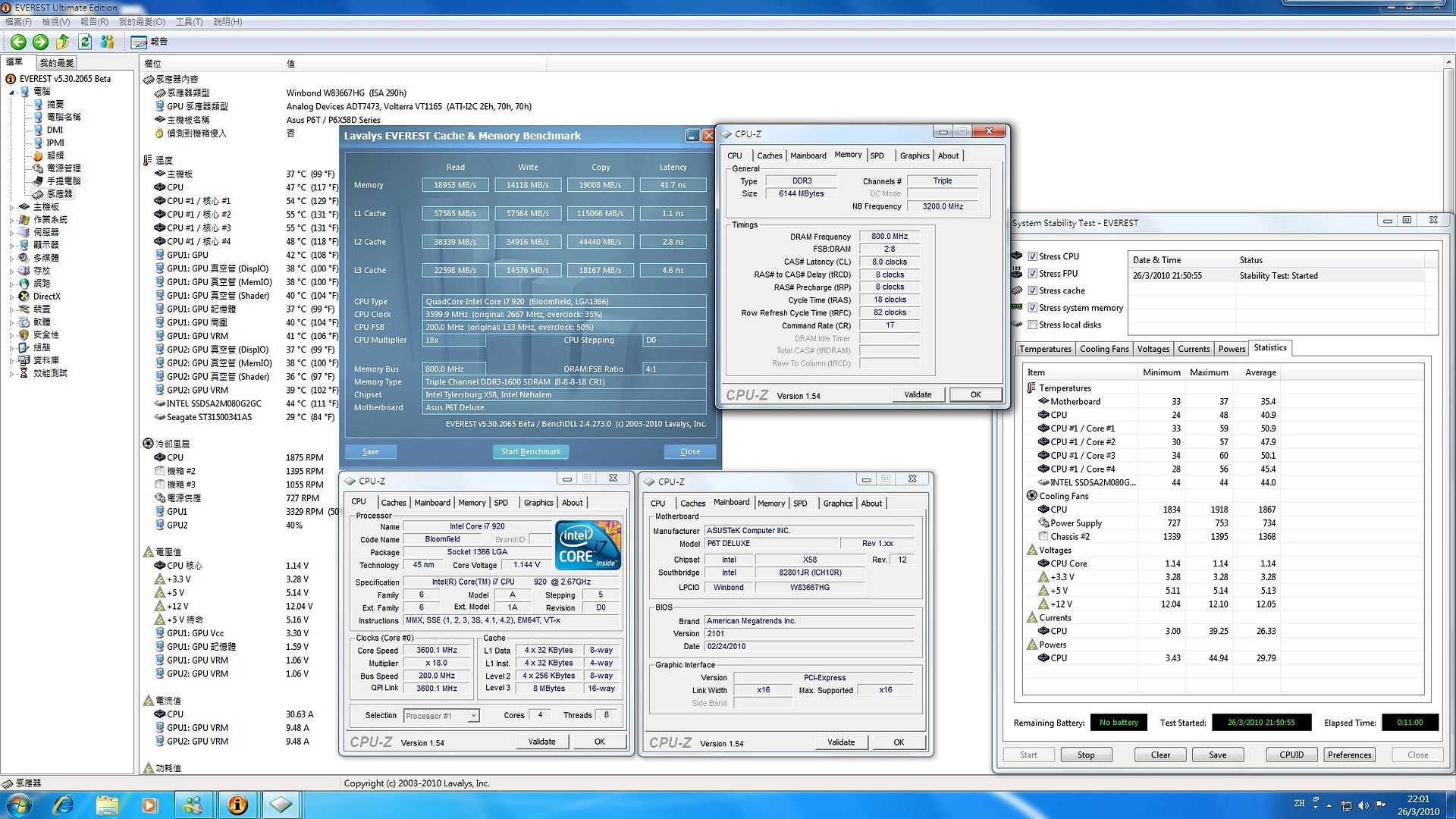Expand the 多媒體 multimedia tree node
The image size is (1456, 819).
pos(12,259)
